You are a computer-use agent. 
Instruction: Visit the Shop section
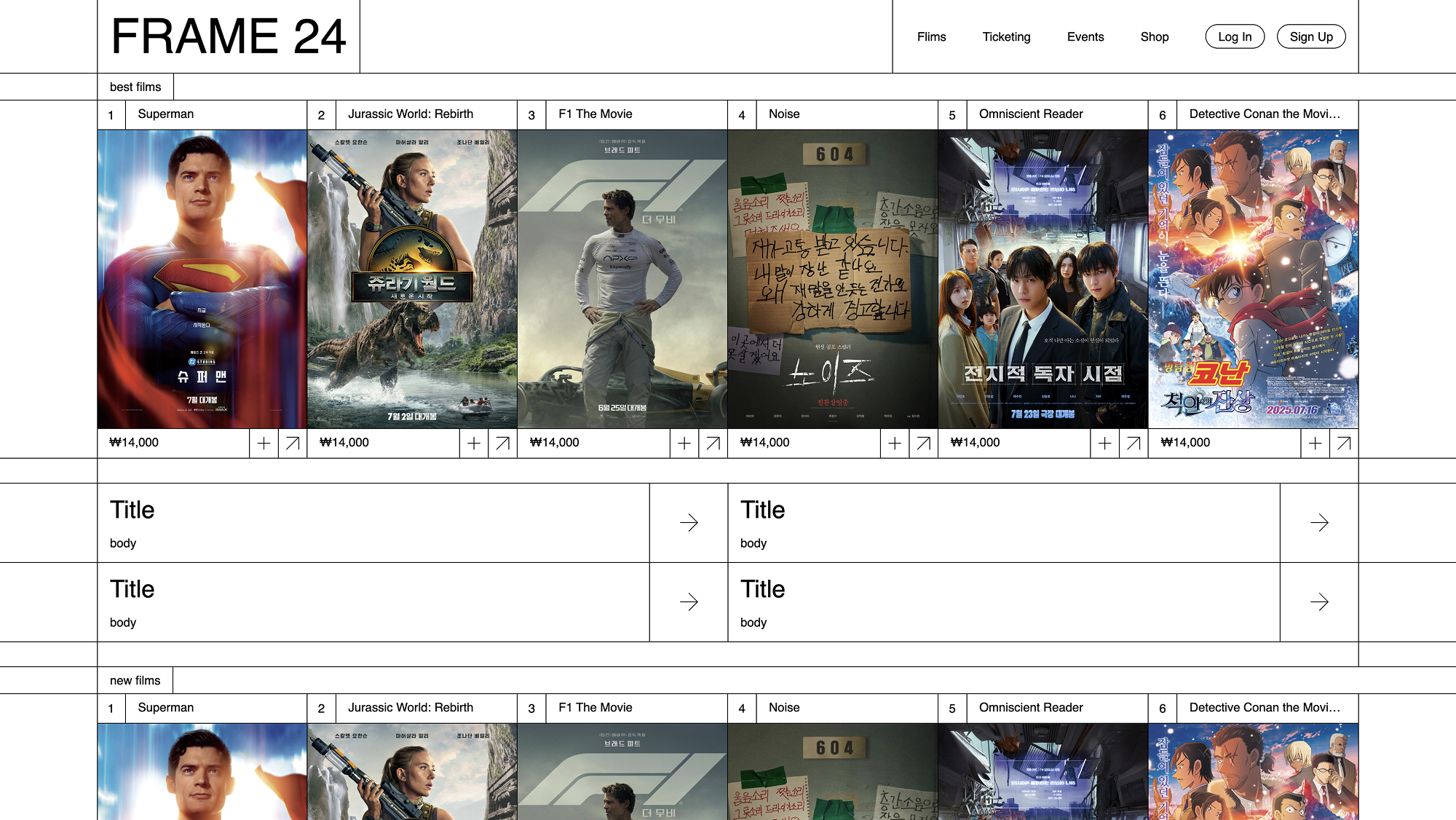tap(1155, 37)
